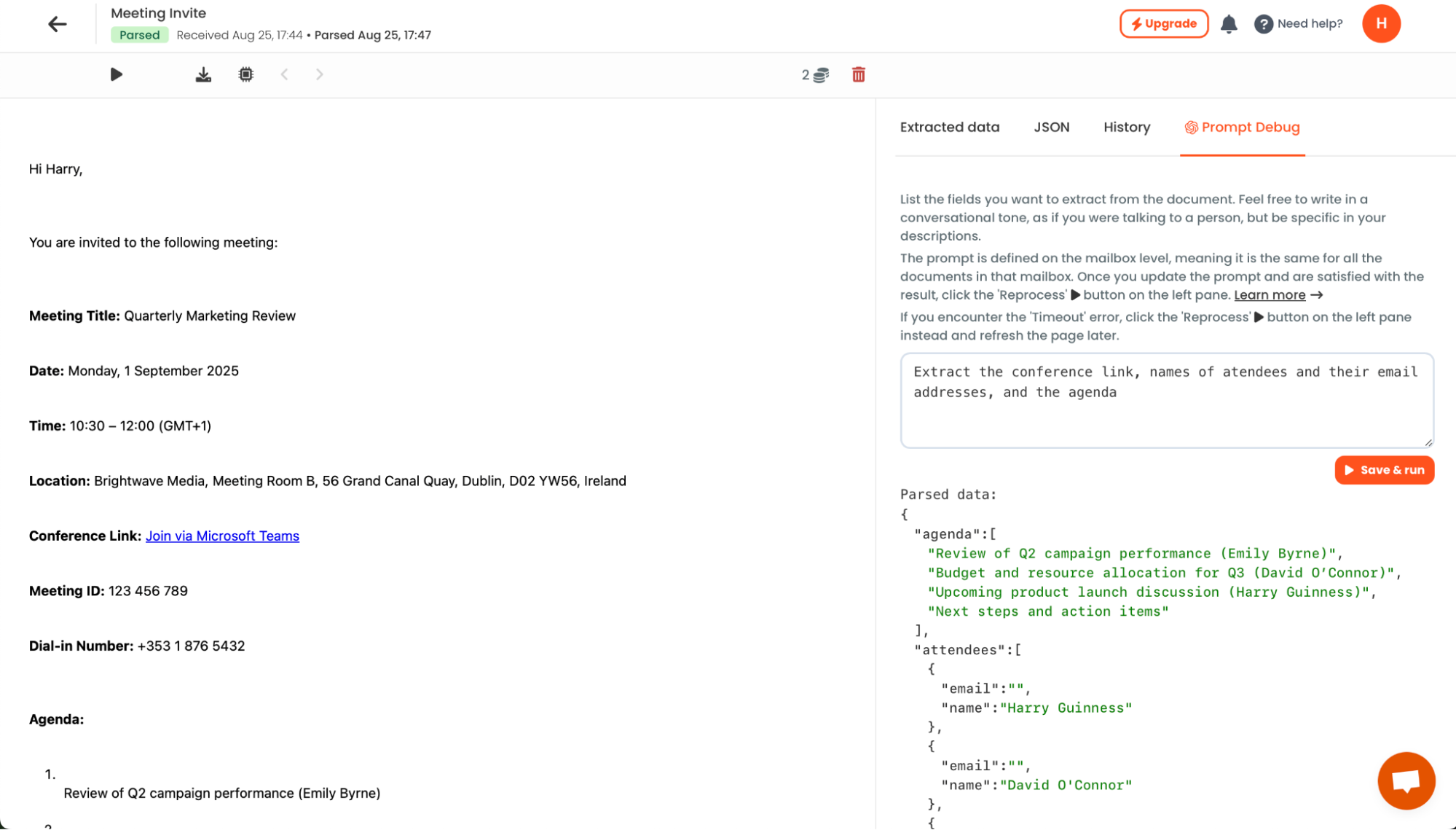Go to next document chevron
The height and width of the screenshot is (830, 1456).
click(320, 74)
